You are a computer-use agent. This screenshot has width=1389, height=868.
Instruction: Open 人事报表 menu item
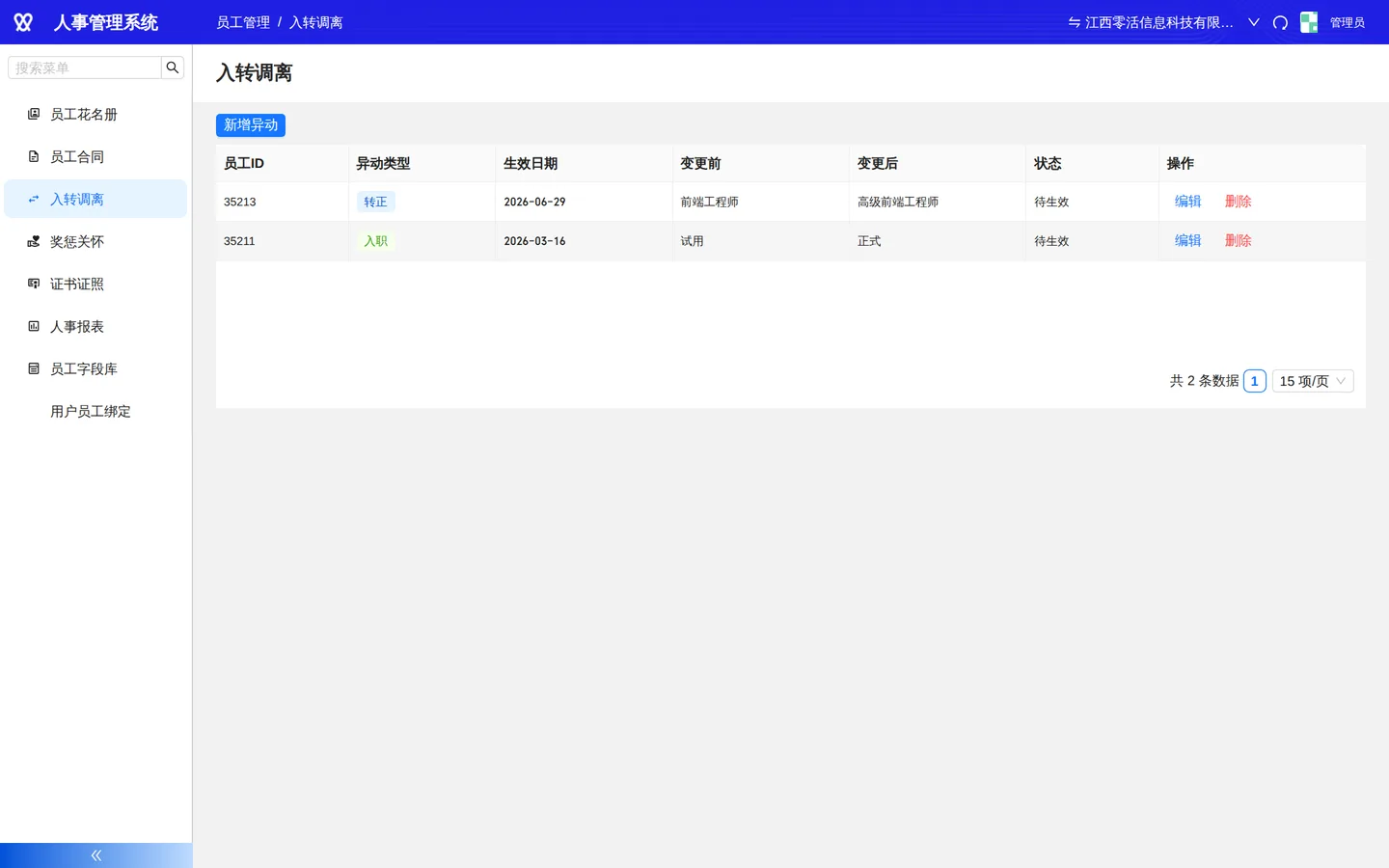click(x=95, y=326)
